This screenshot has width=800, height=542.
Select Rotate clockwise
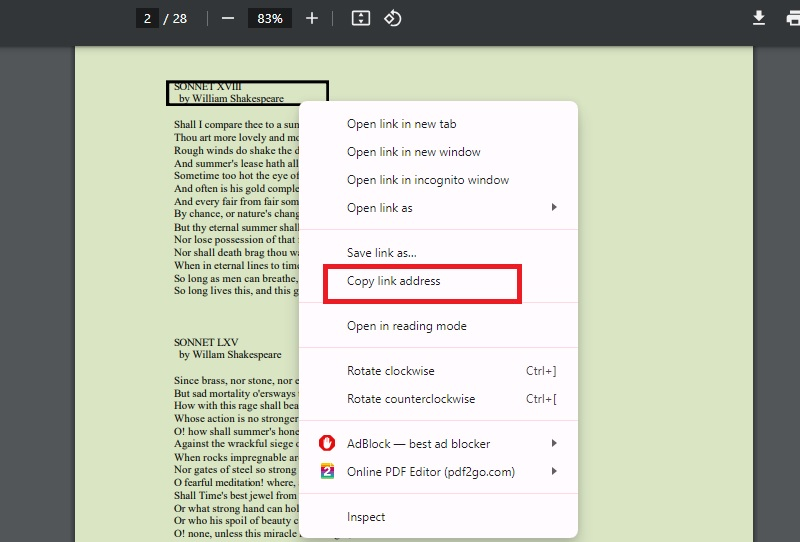[438, 371]
